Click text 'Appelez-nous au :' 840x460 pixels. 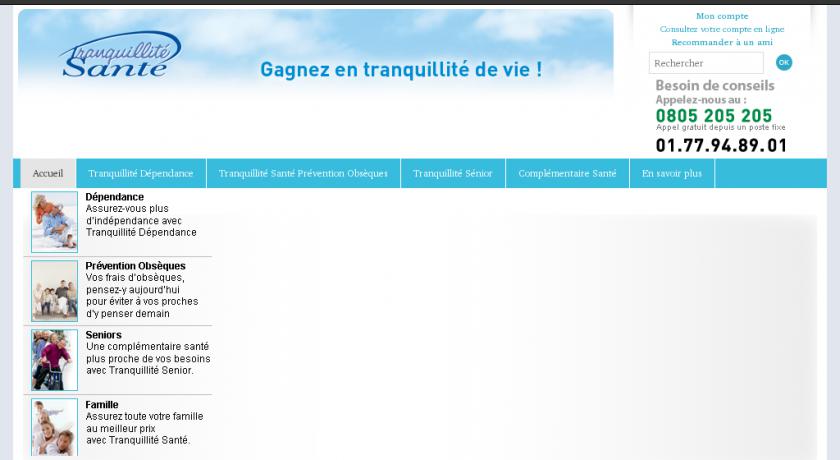[701, 100]
